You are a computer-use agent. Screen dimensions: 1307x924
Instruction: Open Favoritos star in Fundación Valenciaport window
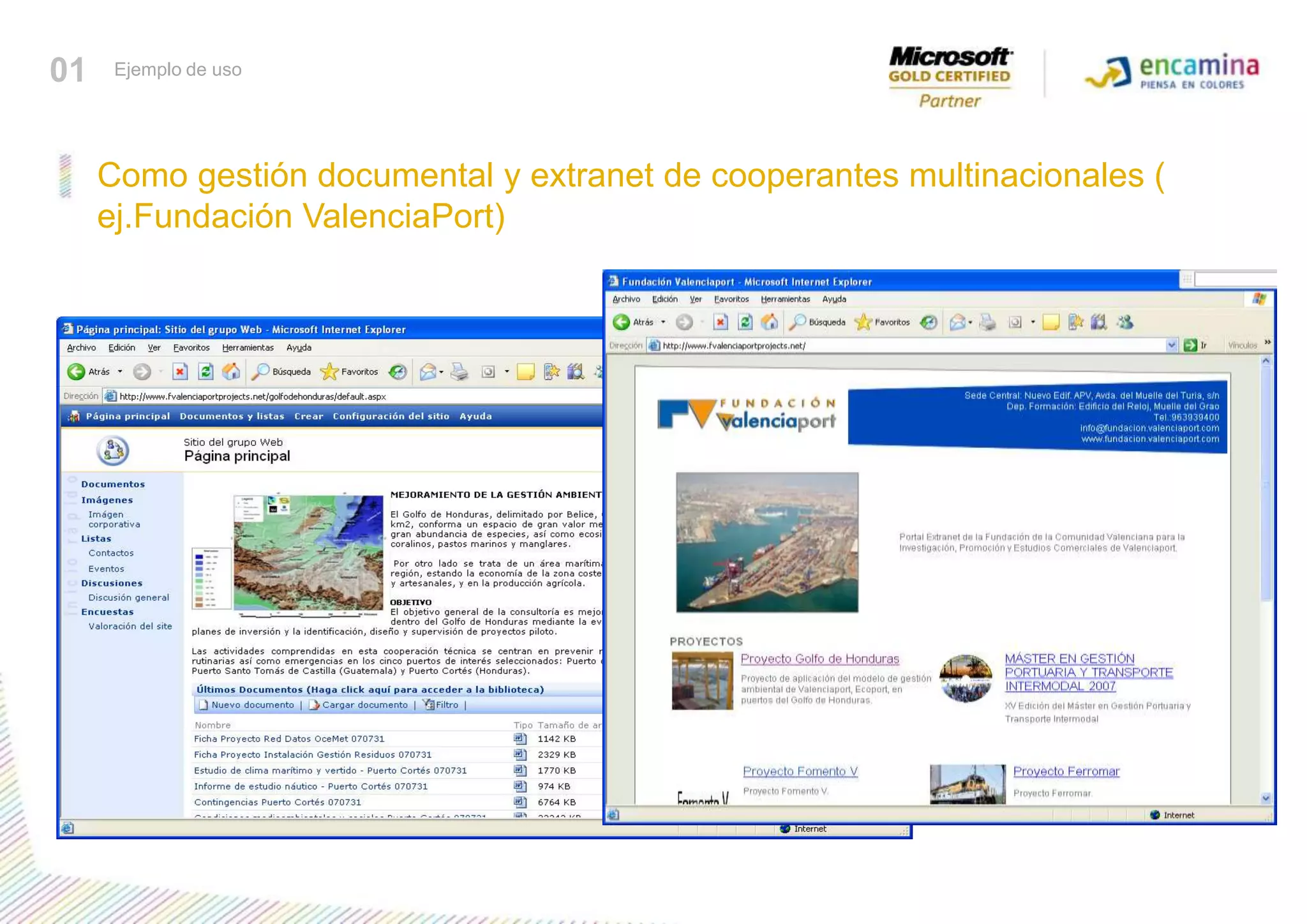point(883,322)
